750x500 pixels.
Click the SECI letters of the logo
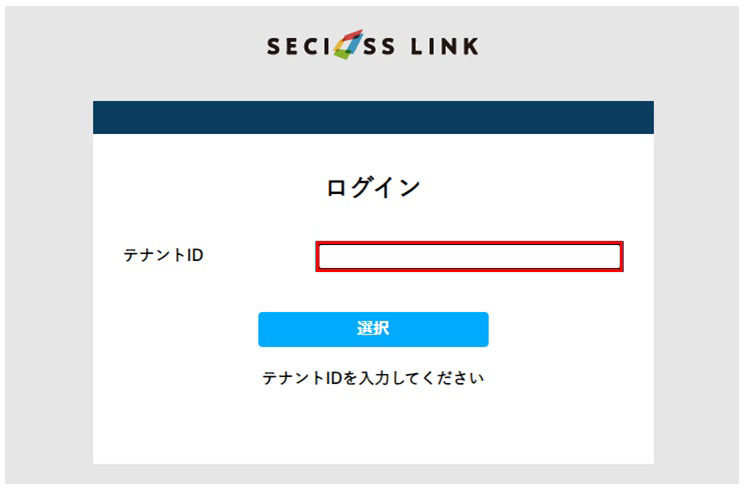pos(299,46)
